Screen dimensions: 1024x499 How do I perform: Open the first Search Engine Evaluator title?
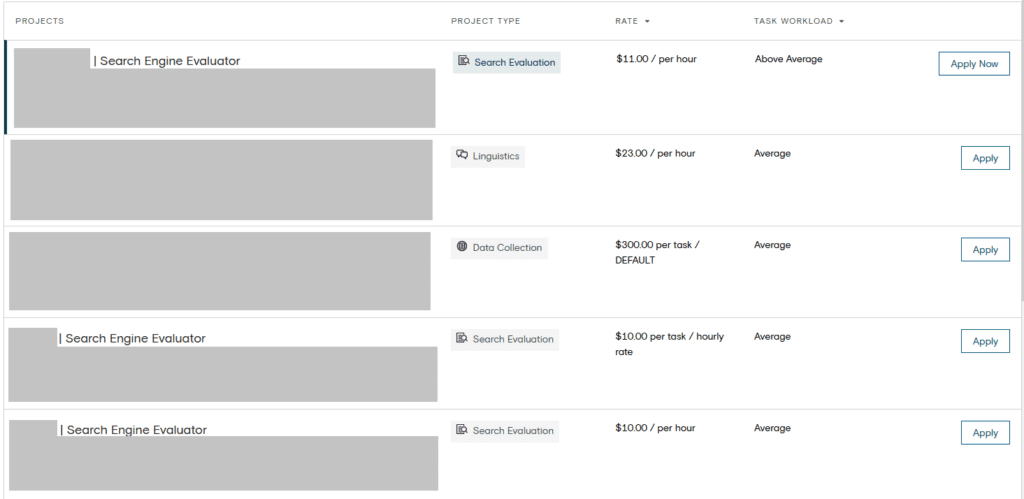coord(167,61)
